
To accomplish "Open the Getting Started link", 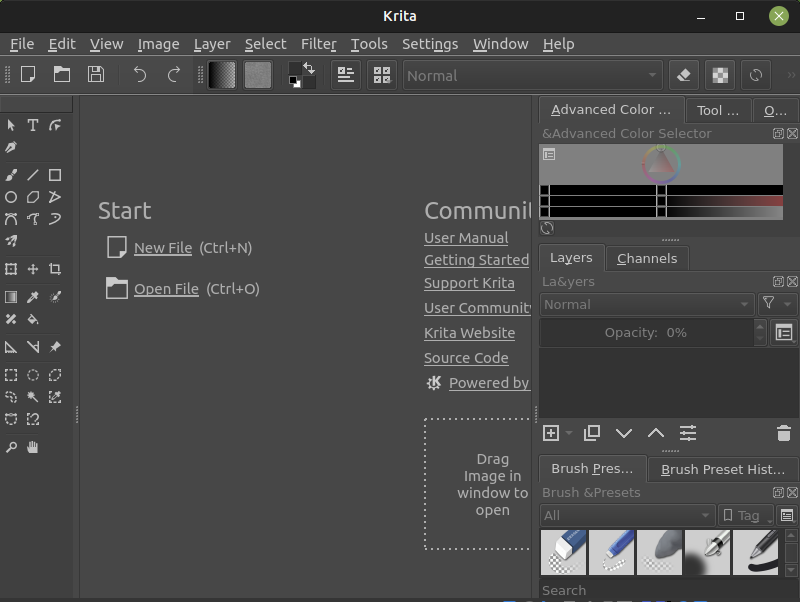I will pyautogui.click(x=477, y=260).
